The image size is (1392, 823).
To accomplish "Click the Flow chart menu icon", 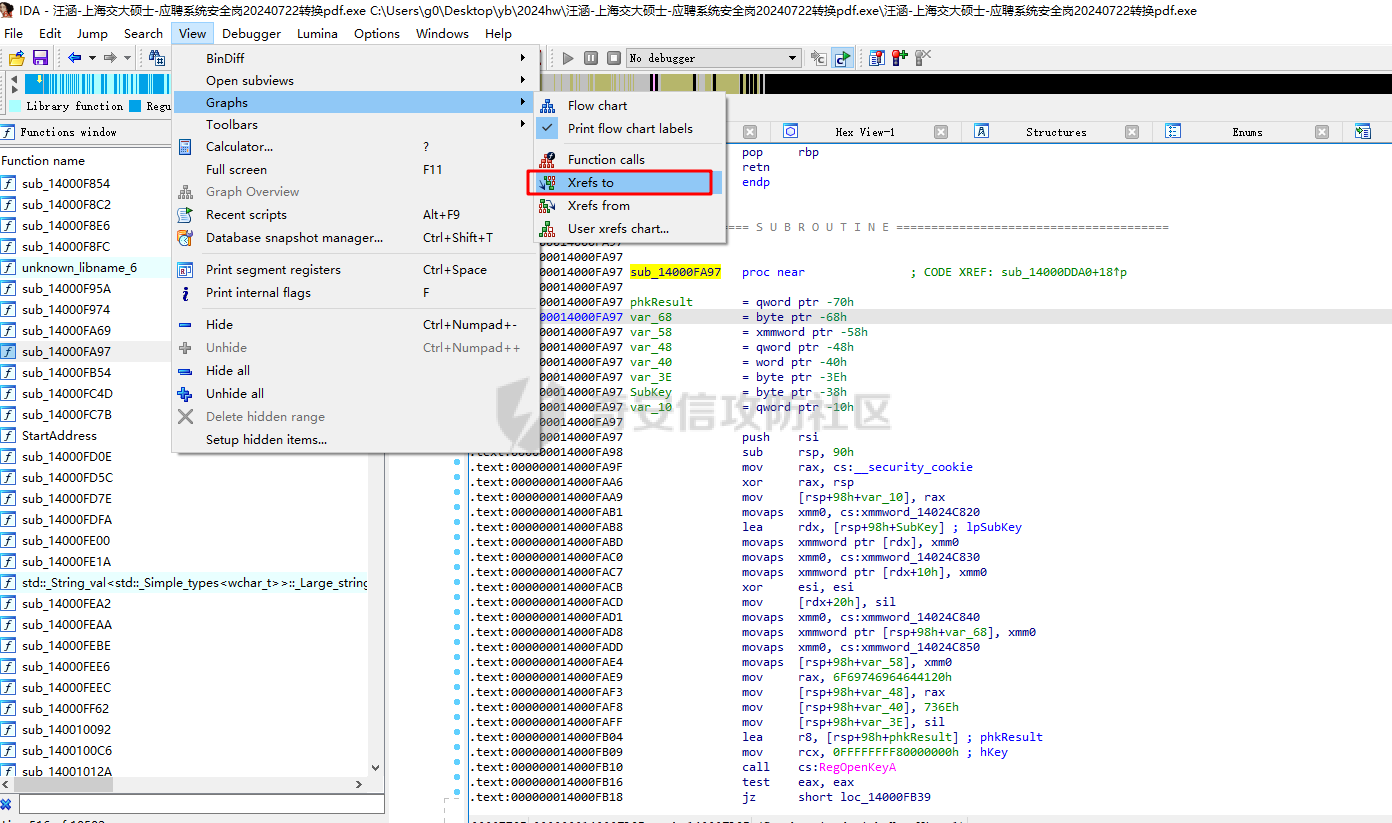I will pos(548,106).
